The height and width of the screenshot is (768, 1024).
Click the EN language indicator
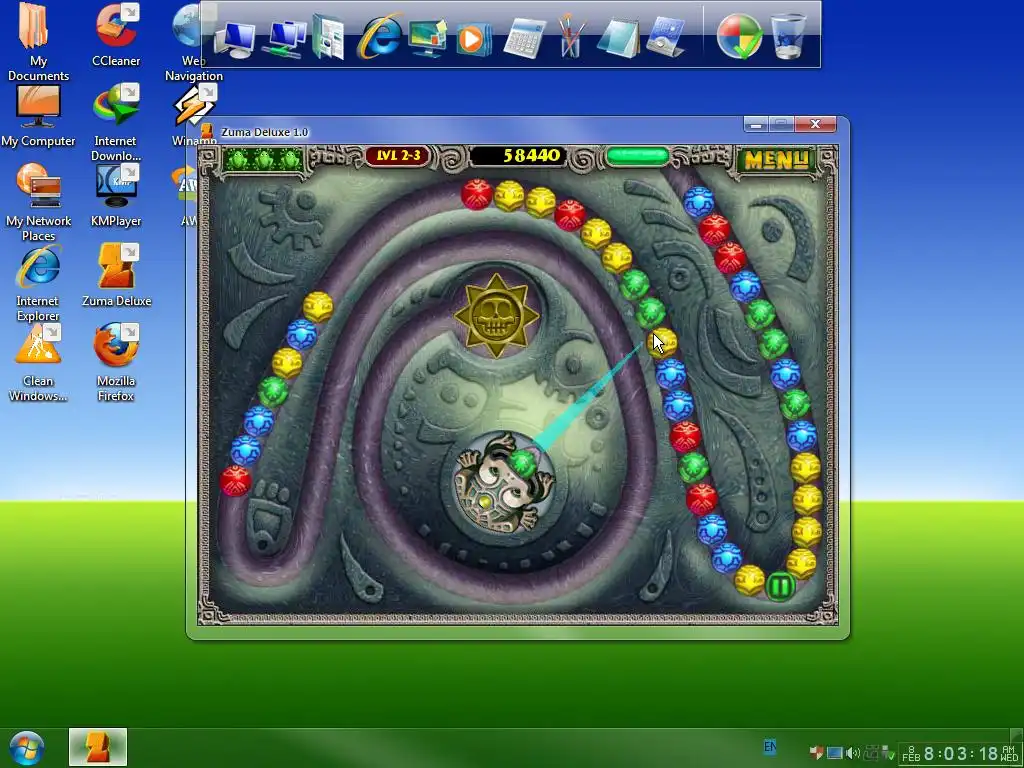(x=770, y=746)
